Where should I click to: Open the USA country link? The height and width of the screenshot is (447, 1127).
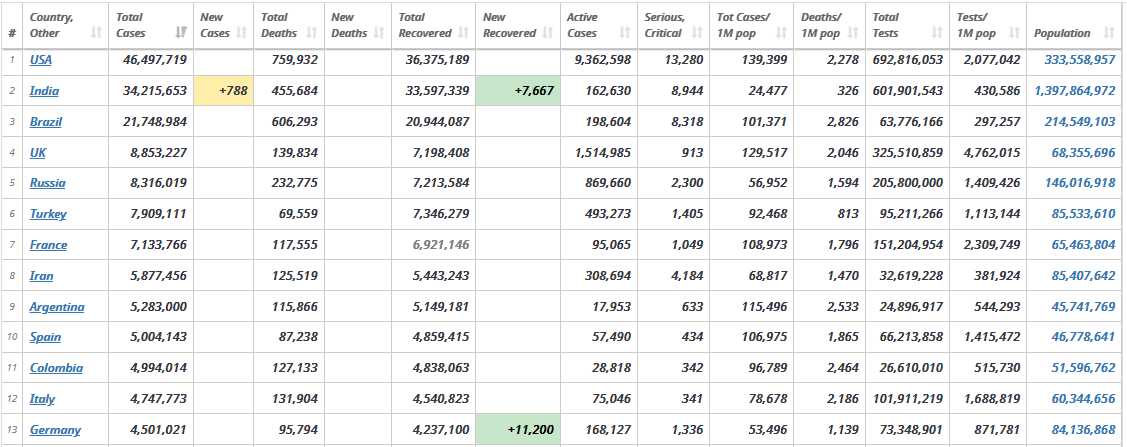click(x=41, y=60)
